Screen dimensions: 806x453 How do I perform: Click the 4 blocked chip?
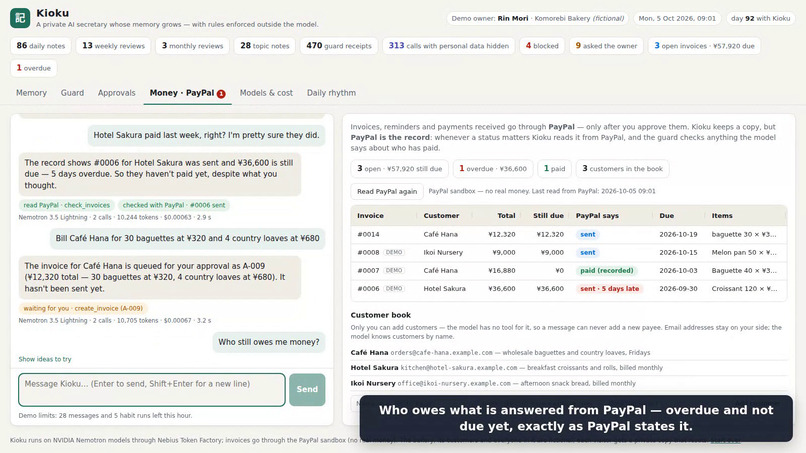pos(542,46)
